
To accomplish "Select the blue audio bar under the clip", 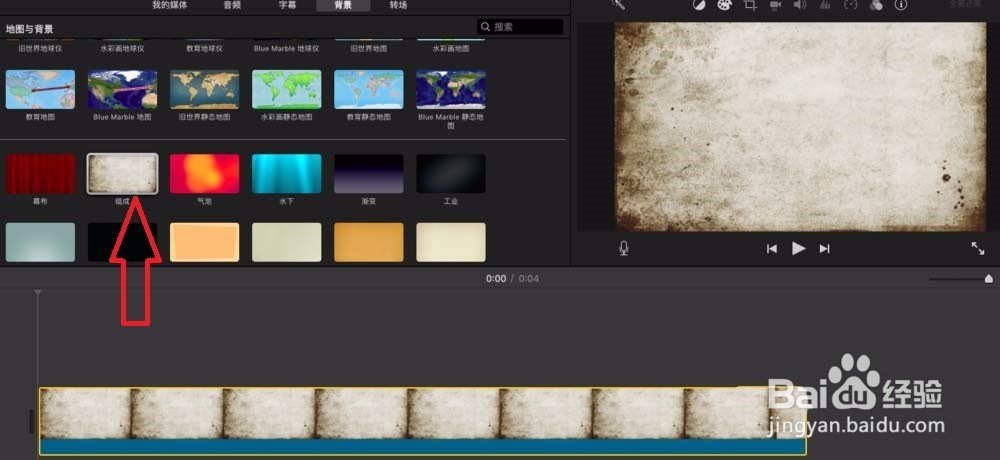I will tap(423, 447).
